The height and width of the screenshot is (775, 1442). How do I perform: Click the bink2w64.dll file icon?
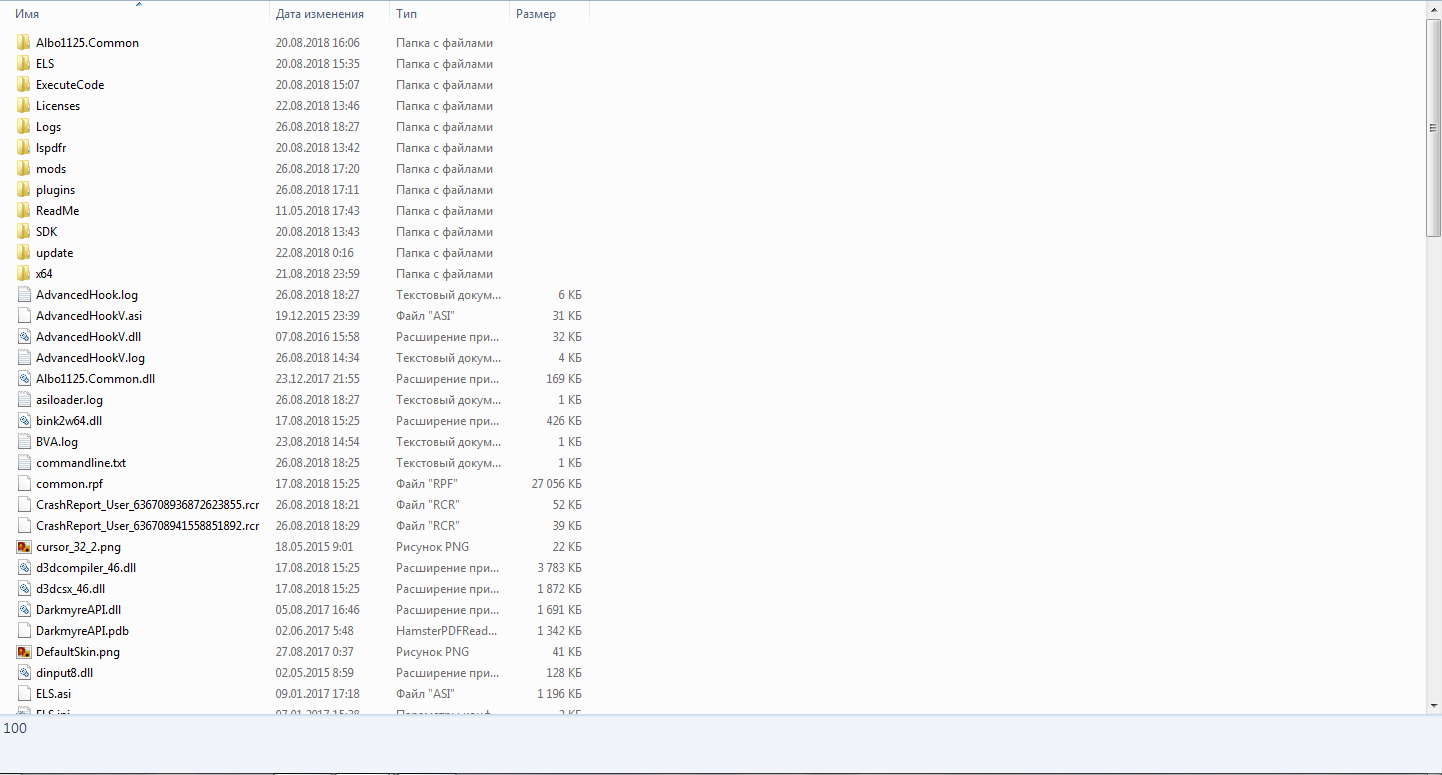(x=25, y=421)
